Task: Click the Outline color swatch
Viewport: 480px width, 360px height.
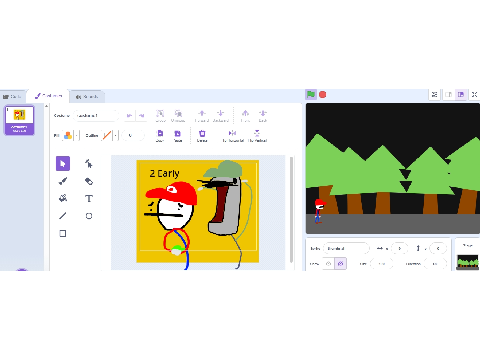Action: coord(107,135)
